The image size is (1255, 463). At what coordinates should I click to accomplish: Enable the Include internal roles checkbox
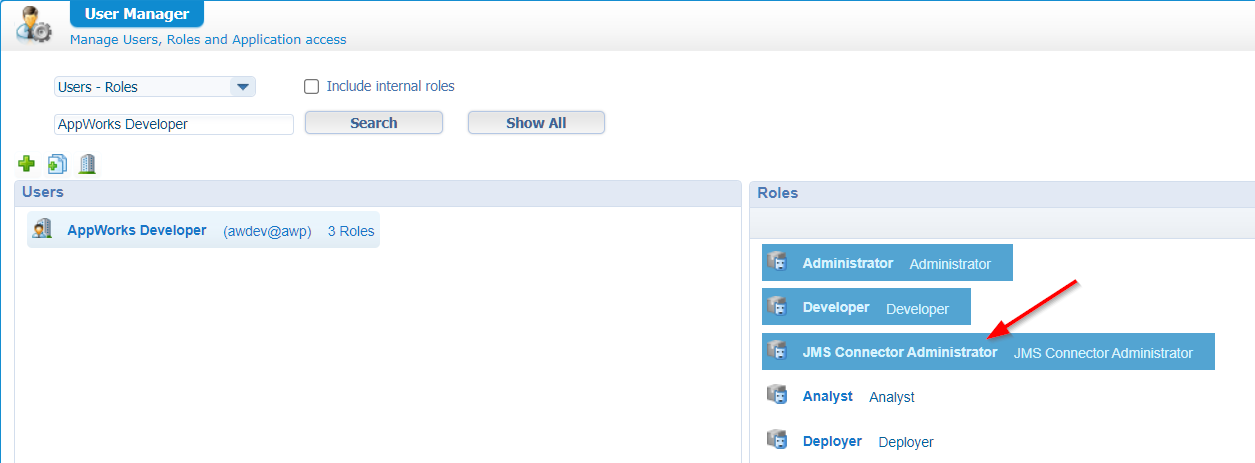(311, 87)
